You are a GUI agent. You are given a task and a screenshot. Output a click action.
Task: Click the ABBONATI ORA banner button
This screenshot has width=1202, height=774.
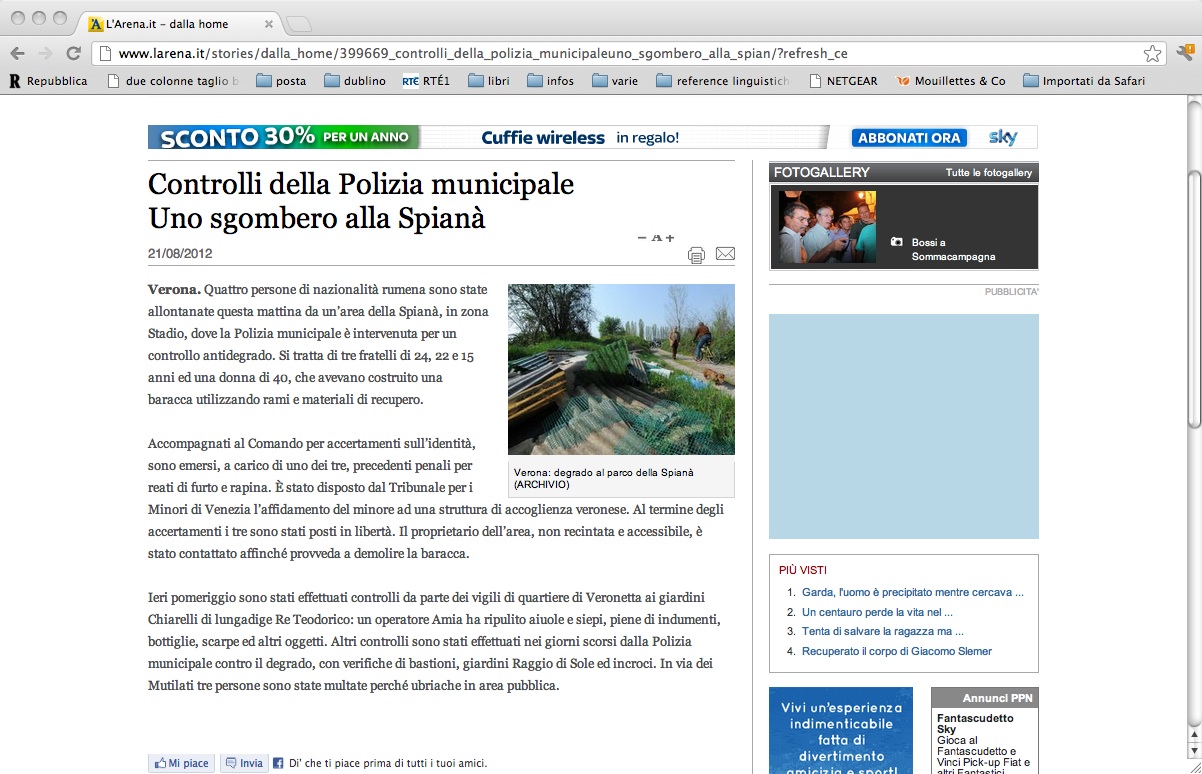click(908, 138)
